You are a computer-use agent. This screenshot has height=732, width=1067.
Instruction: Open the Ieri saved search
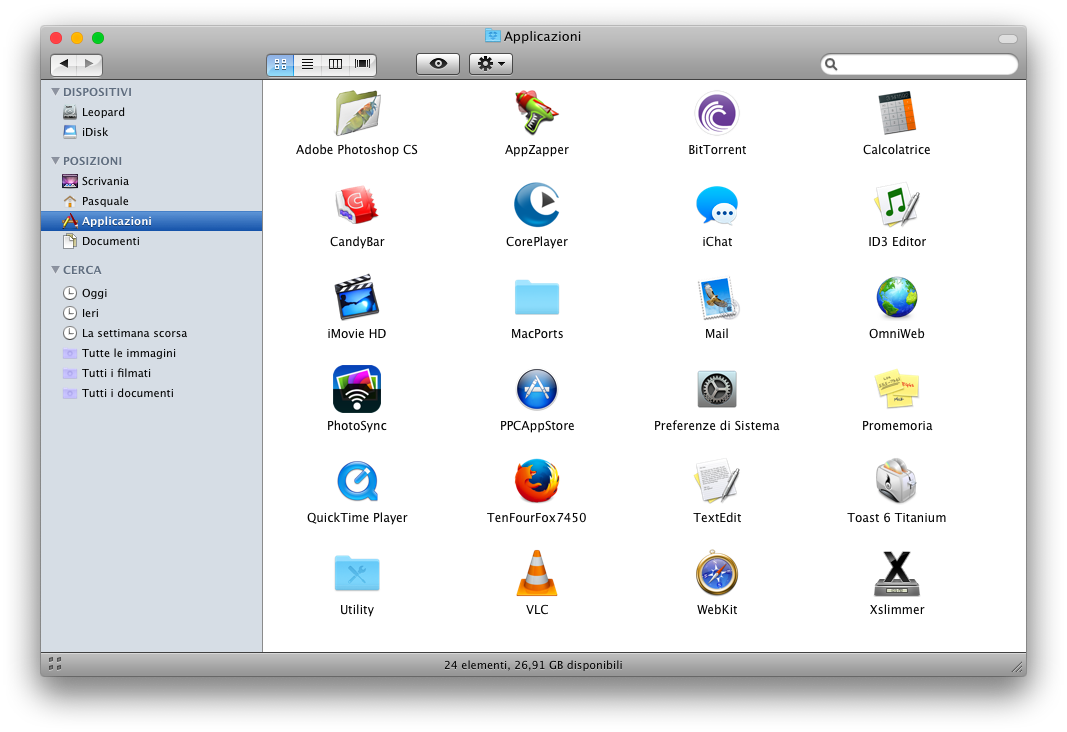[151, 313]
